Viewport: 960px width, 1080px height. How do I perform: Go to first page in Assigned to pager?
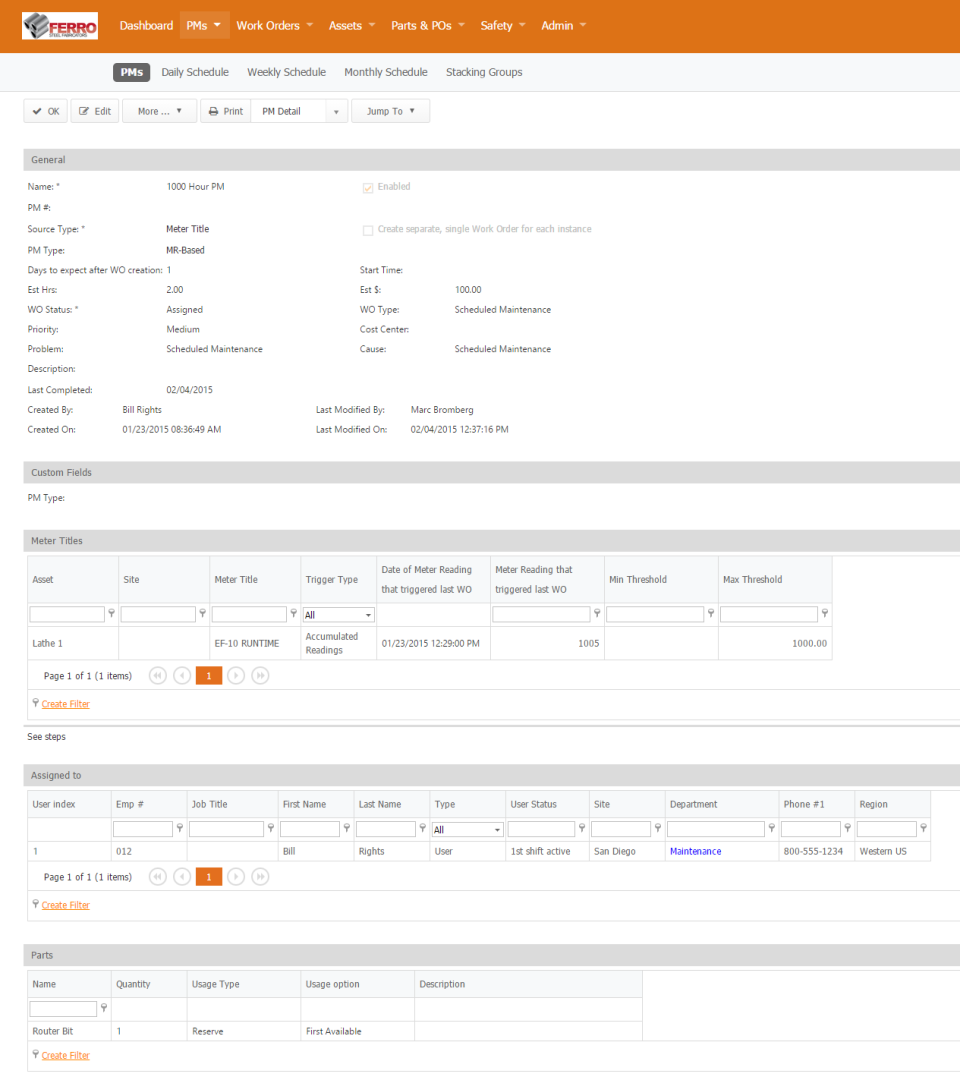158,877
